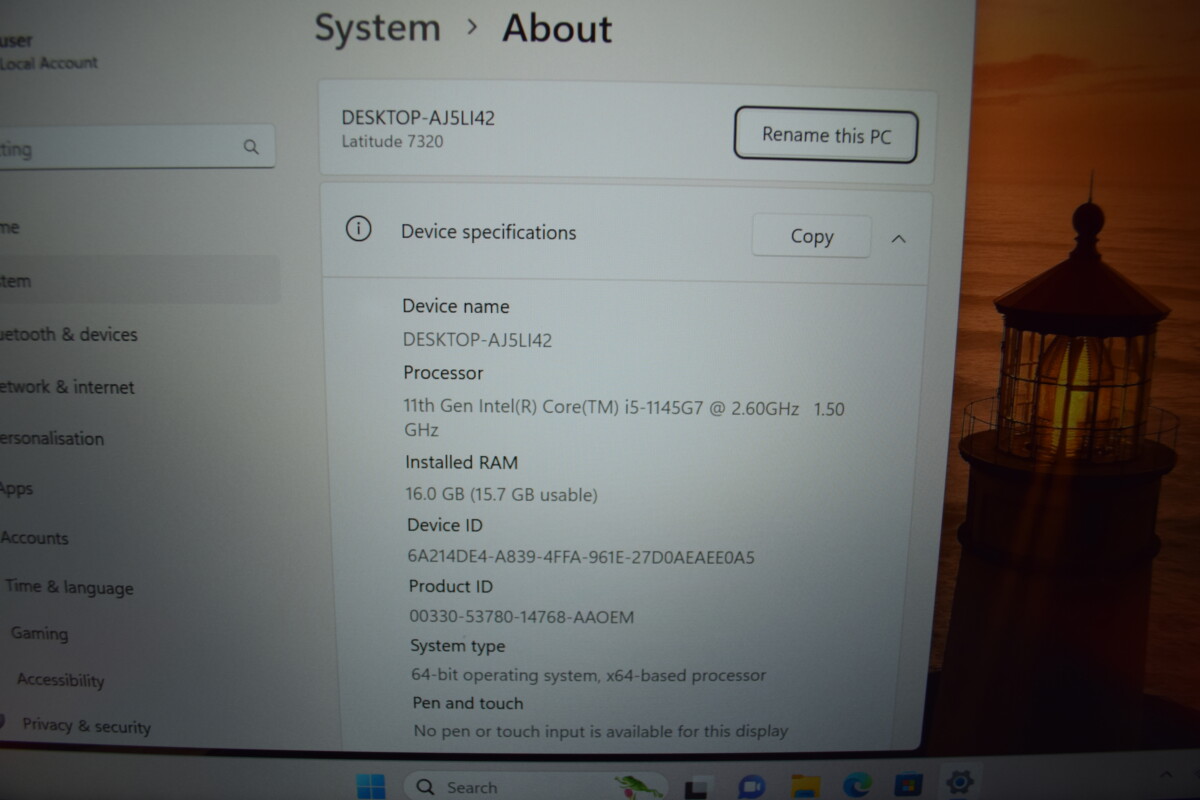1200x800 pixels.
Task: Show hidden icons in the system tray
Action: [x=1166, y=775]
